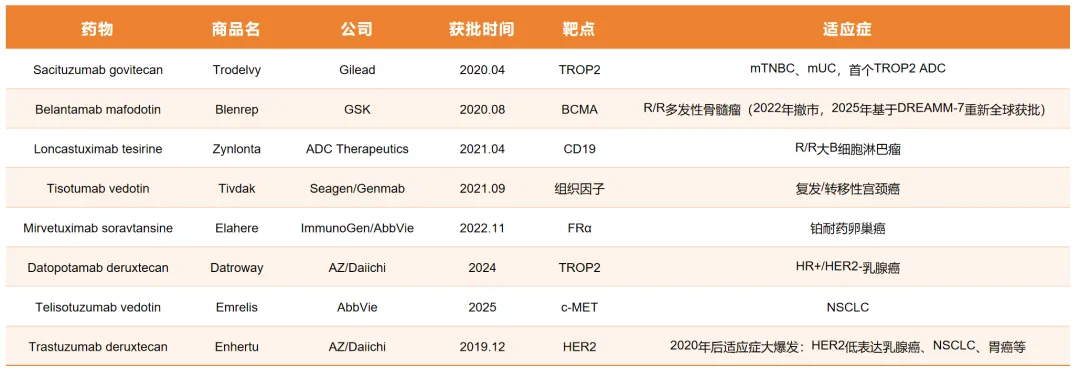Click the Belantamab mafodotin drug name
Image resolution: width=1080 pixels, height=377 pixels.
(x=98, y=109)
